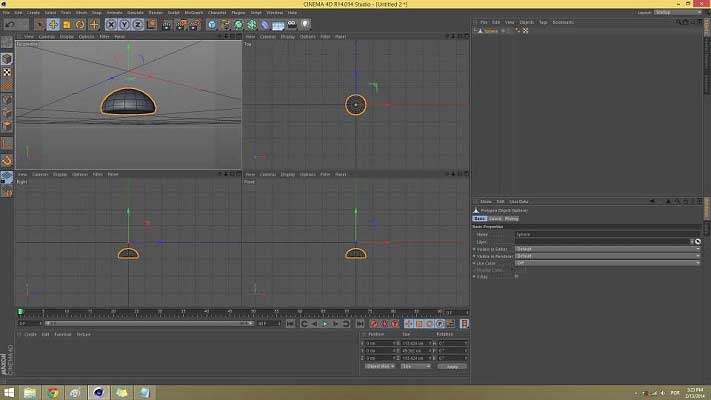Viewport: 711px width, 400px height.
Task: Click the red Record Active Objects button
Action: [x=374, y=323]
